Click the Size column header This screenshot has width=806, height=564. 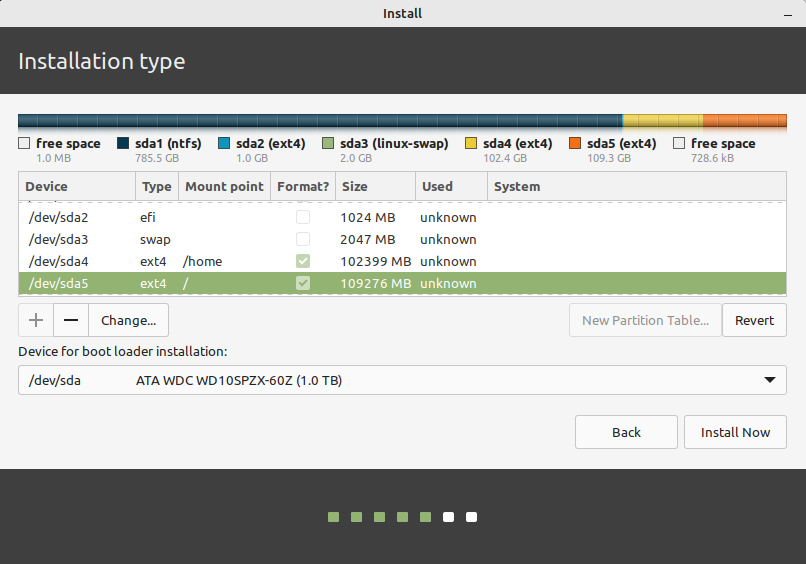pos(375,186)
